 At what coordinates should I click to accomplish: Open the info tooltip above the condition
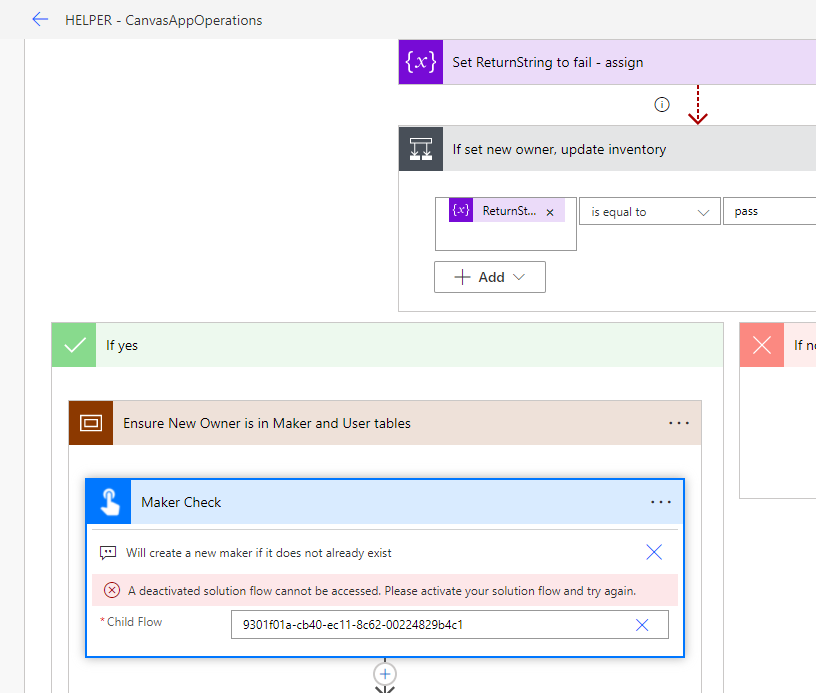(661, 104)
